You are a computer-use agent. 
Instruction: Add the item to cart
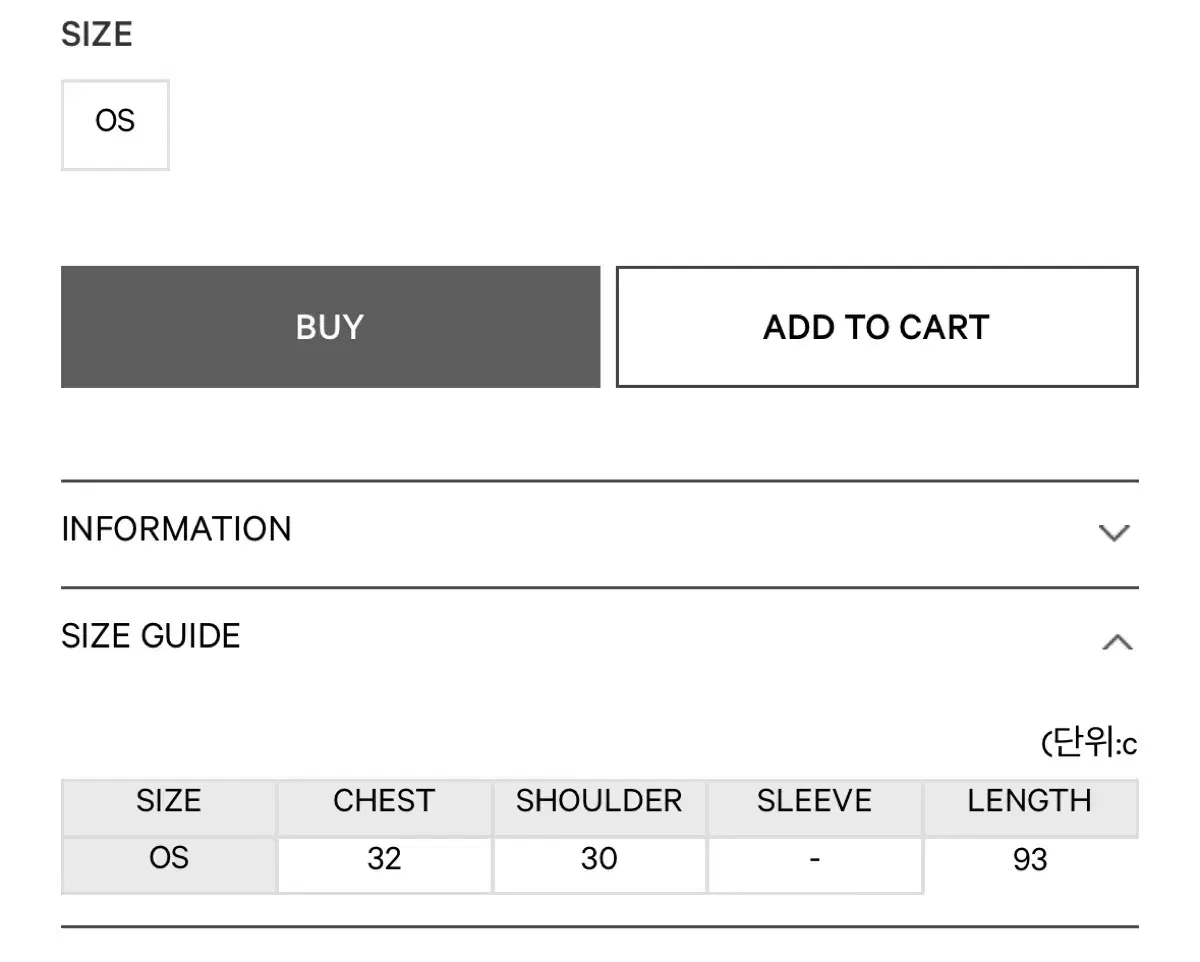coord(877,327)
